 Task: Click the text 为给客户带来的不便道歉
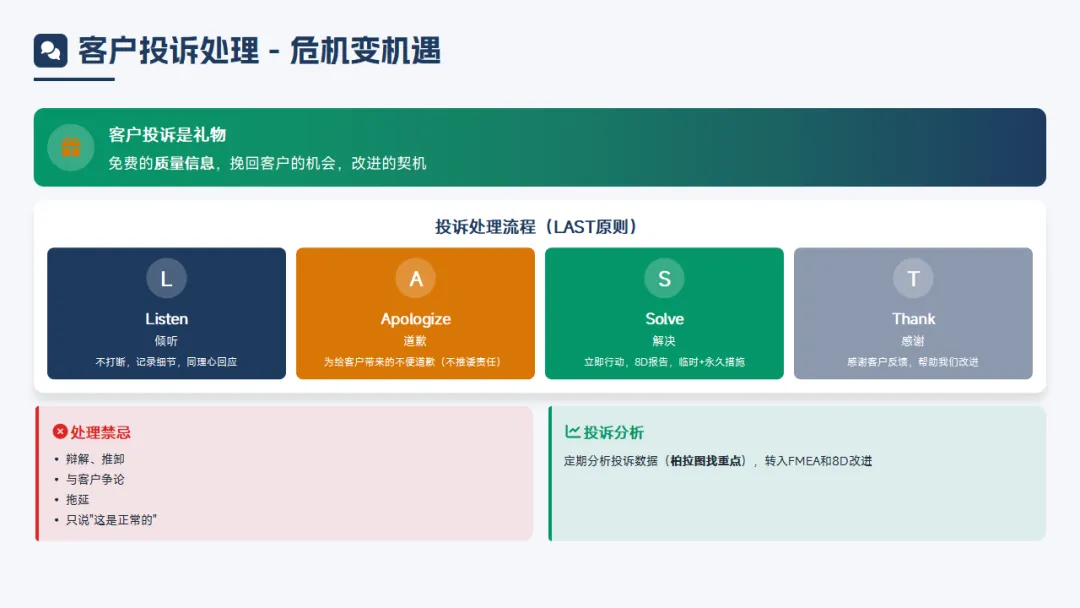pos(380,361)
